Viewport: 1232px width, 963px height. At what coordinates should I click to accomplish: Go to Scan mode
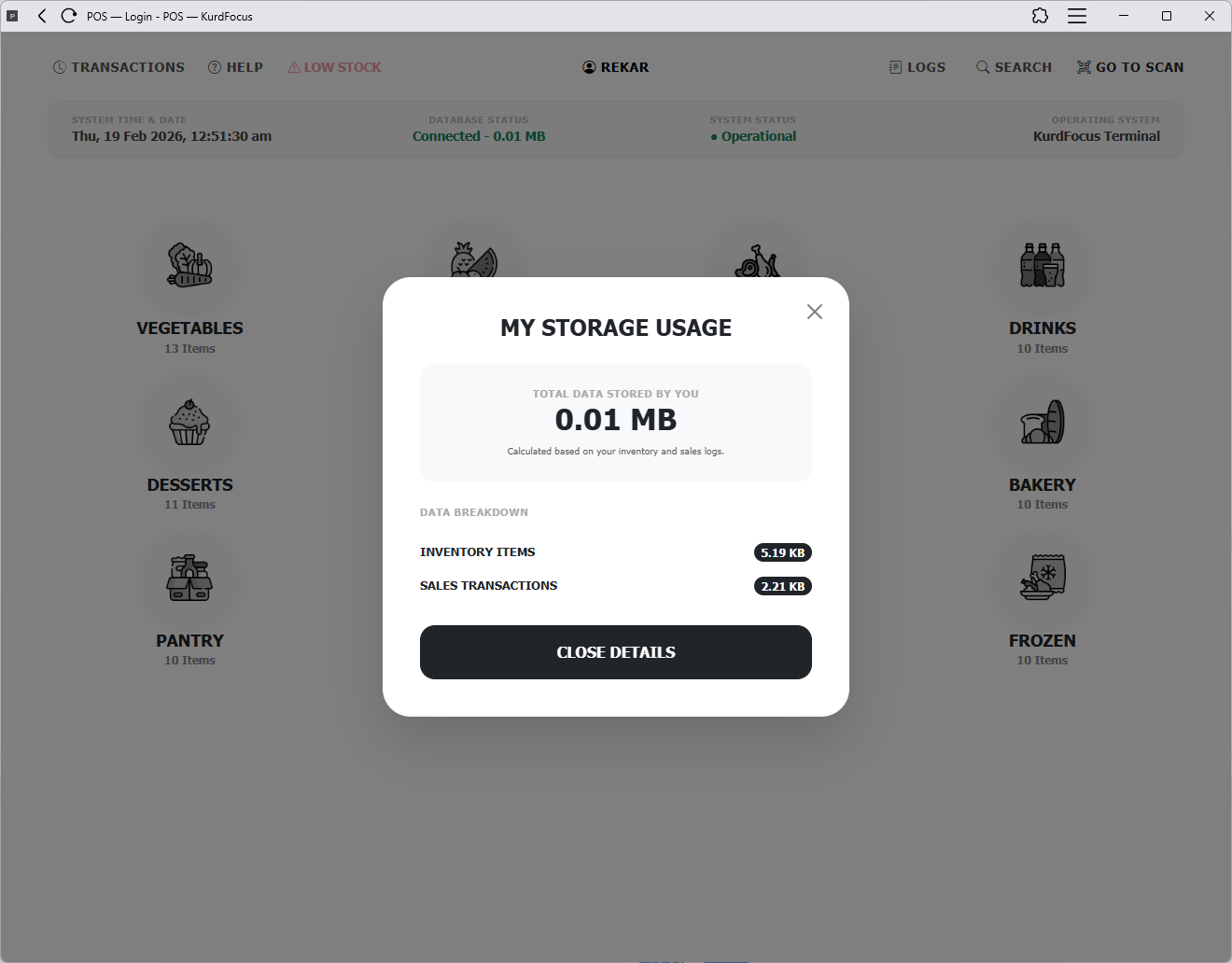(1129, 67)
